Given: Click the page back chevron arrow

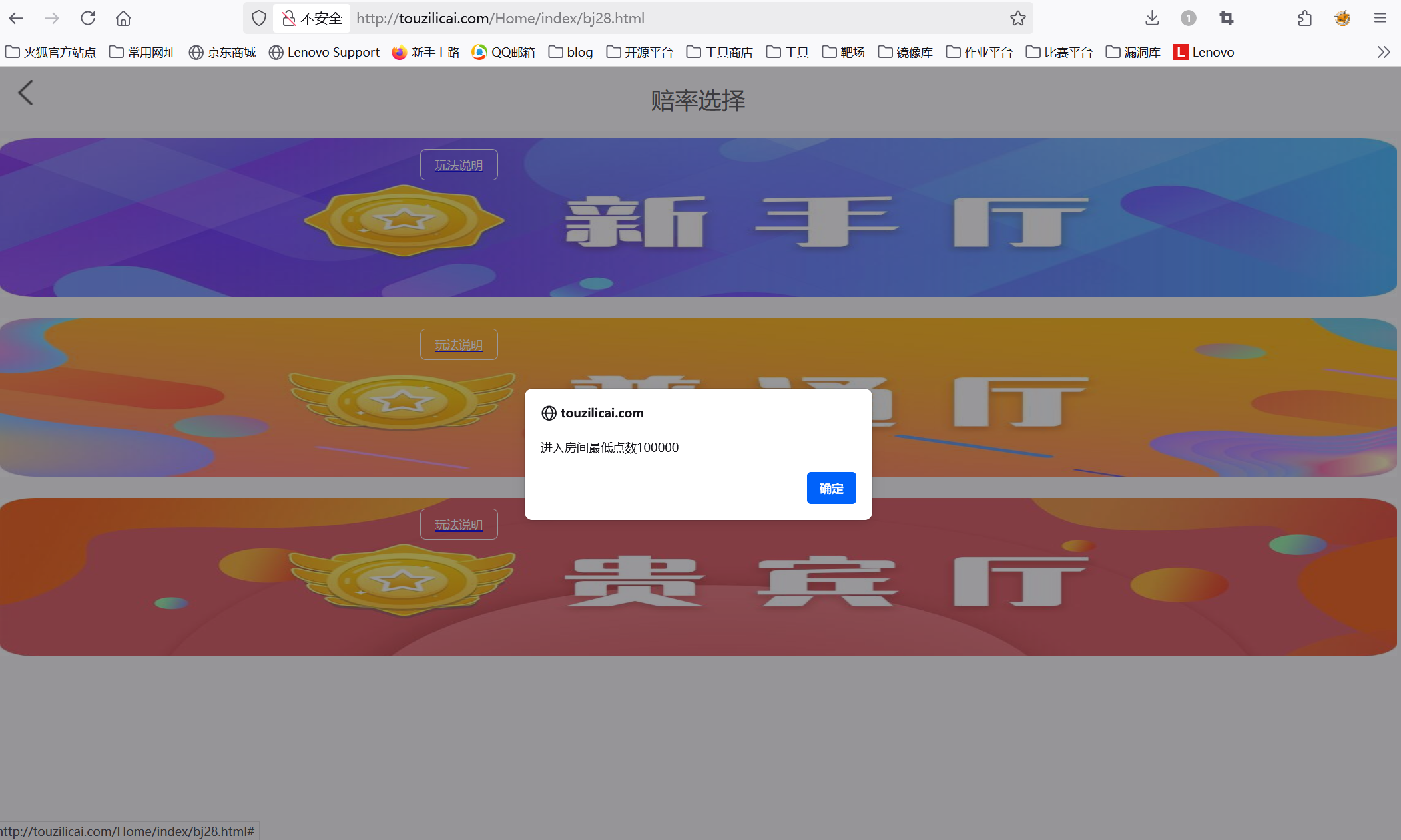Looking at the screenshot, I should click(25, 93).
